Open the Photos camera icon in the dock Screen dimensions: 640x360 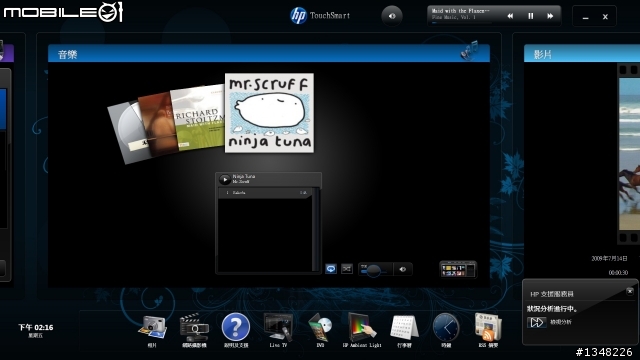tap(152, 327)
